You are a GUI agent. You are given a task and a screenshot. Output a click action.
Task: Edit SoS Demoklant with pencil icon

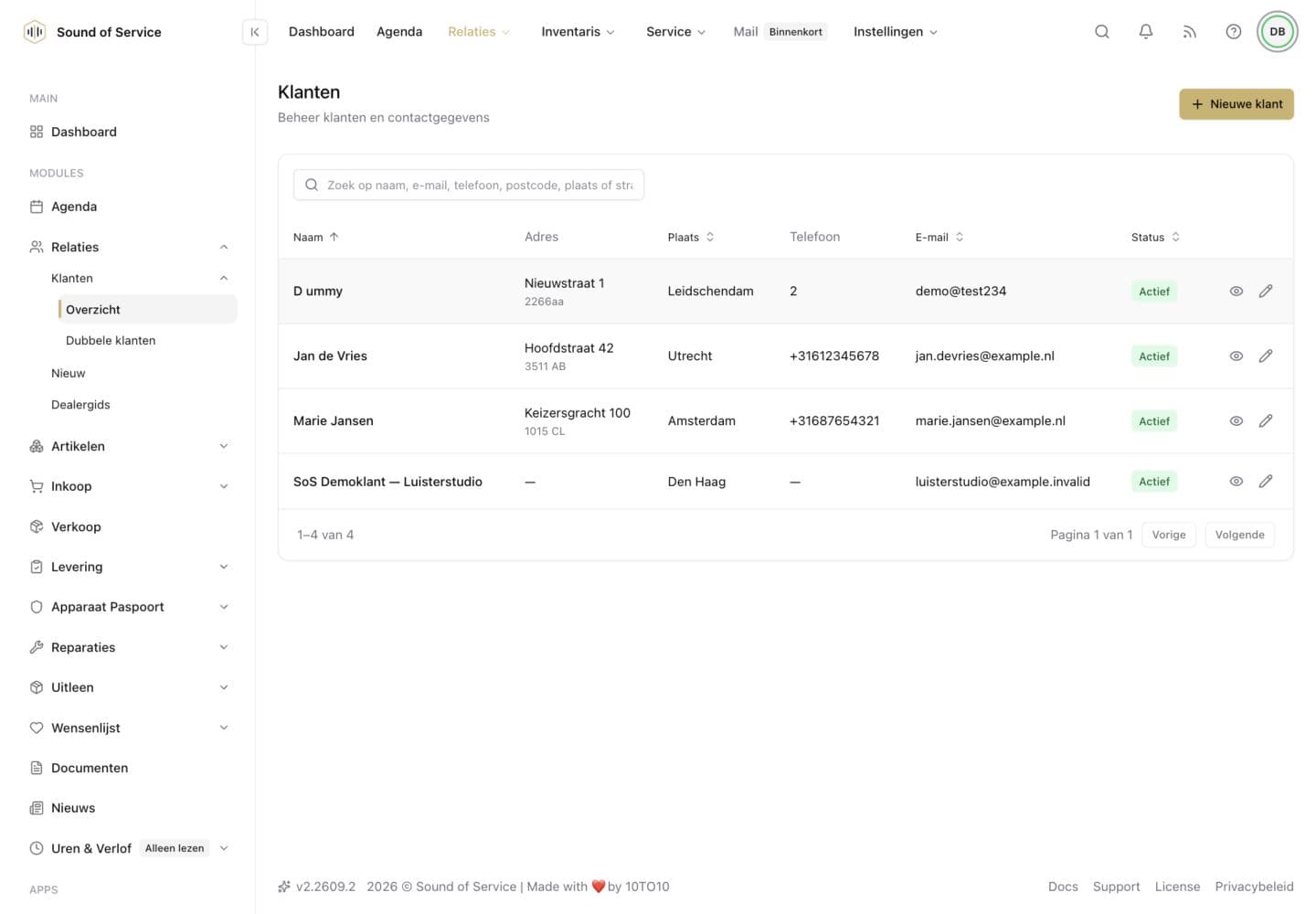pos(1266,481)
